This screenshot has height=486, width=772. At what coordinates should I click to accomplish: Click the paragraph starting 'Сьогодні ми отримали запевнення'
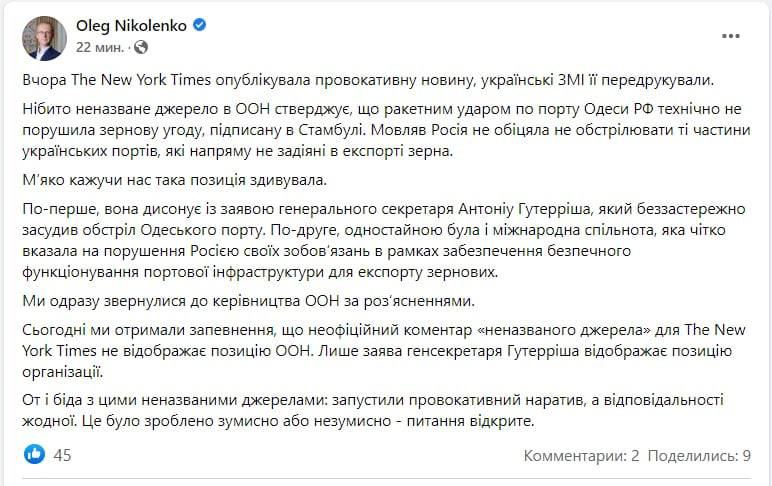coord(380,350)
